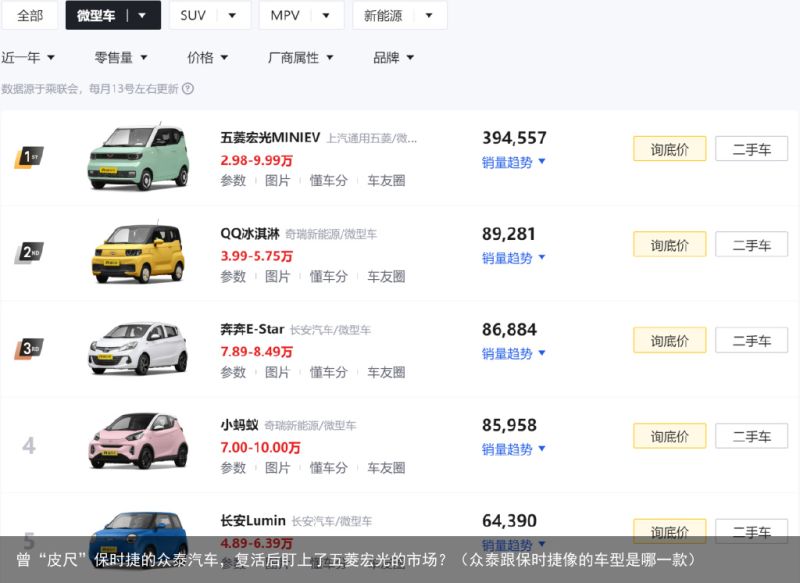Open the 零售量 filter dropdown
The height and width of the screenshot is (583, 800).
coord(120,57)
